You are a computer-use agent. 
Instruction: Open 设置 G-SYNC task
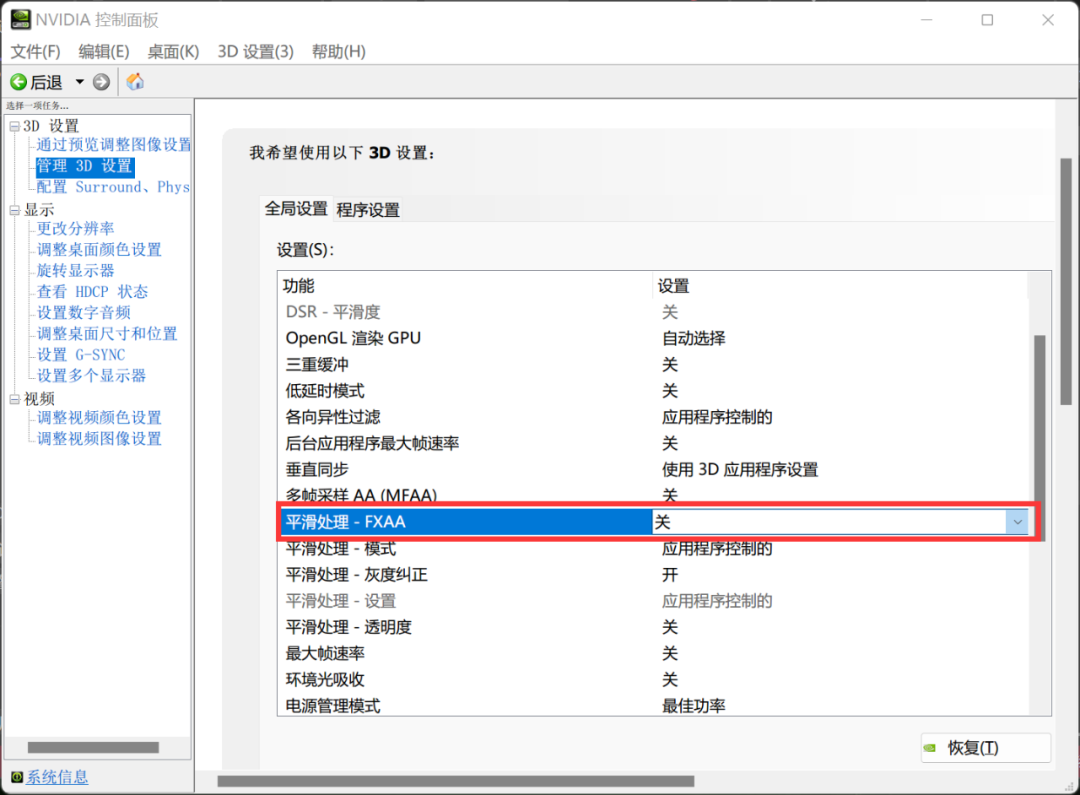coord(81,355)
